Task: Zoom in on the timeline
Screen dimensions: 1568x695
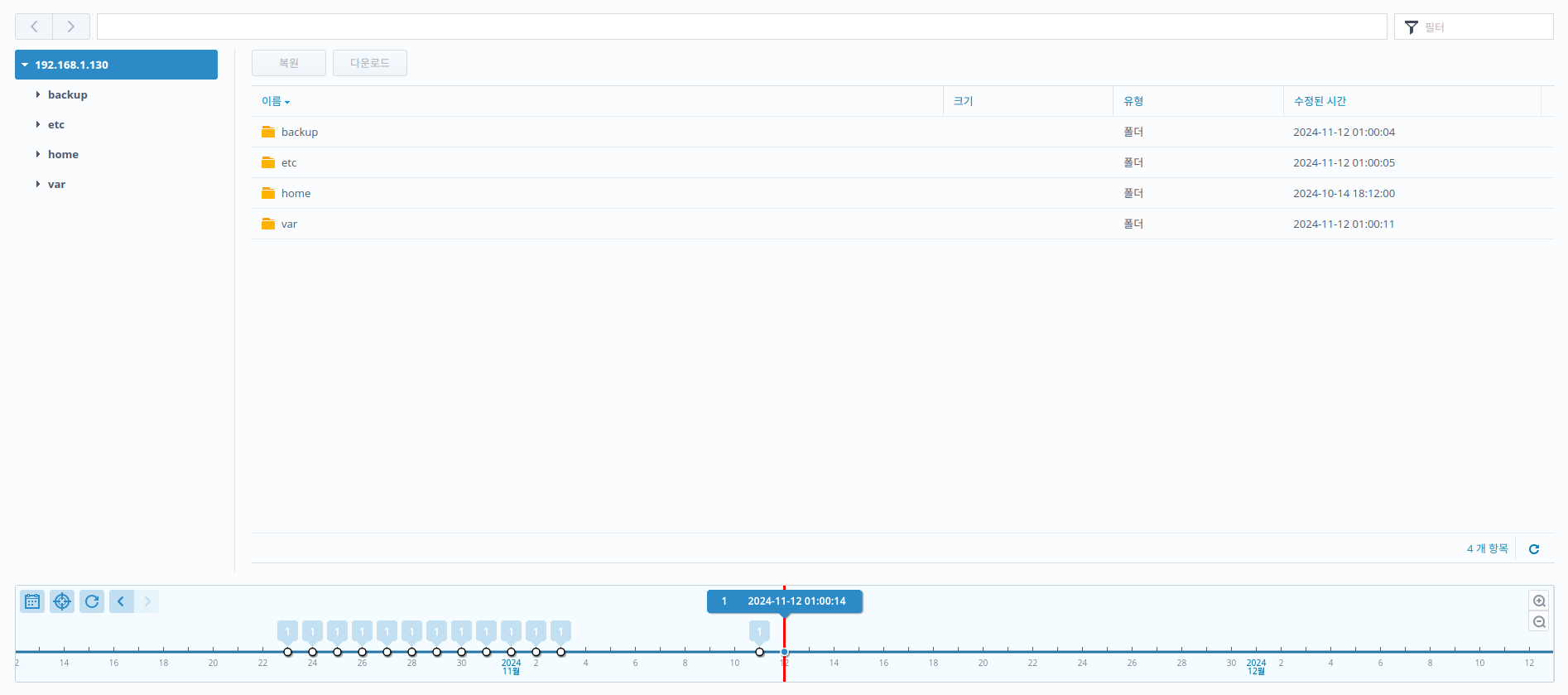Action: click(1539, 601)
